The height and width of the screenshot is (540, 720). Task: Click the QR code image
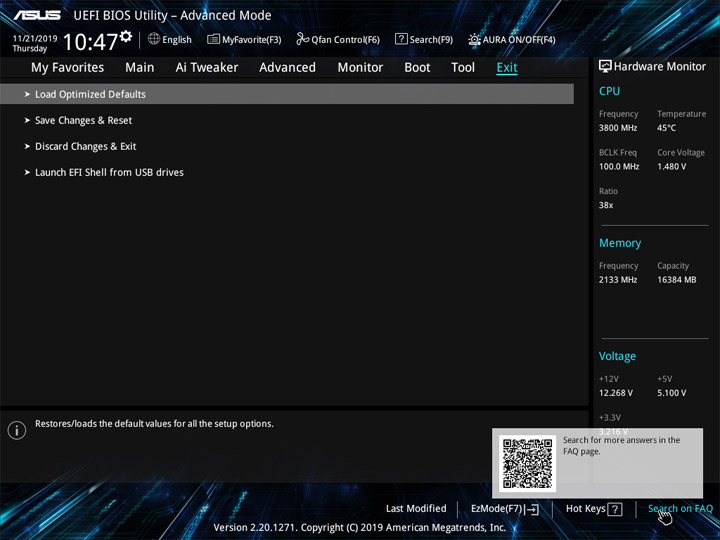[528, 463]
